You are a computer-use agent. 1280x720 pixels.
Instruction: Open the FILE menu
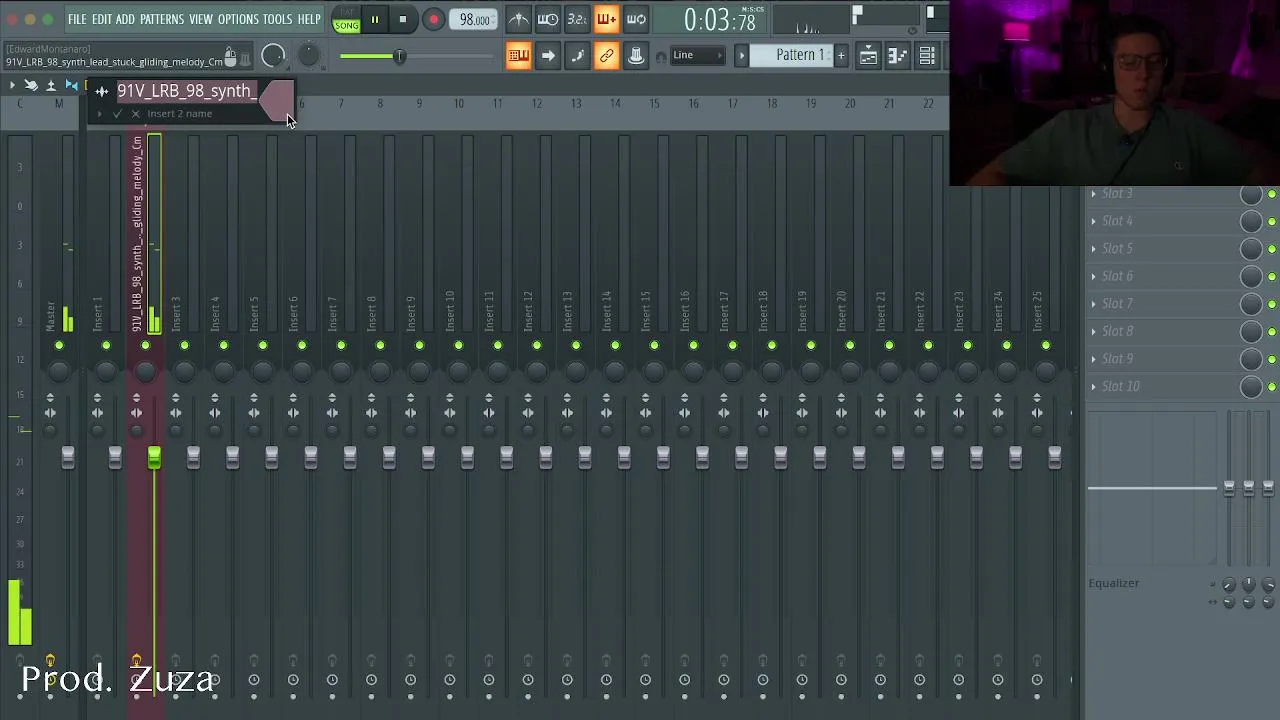[77, 19]
